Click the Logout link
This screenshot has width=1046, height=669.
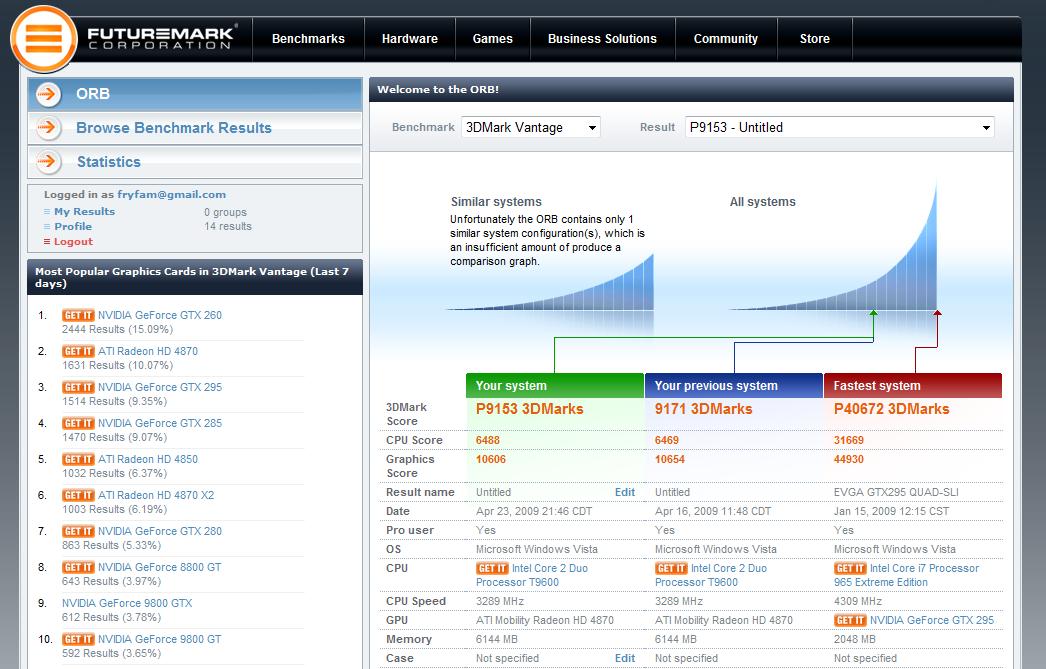[x=73, y=242]
